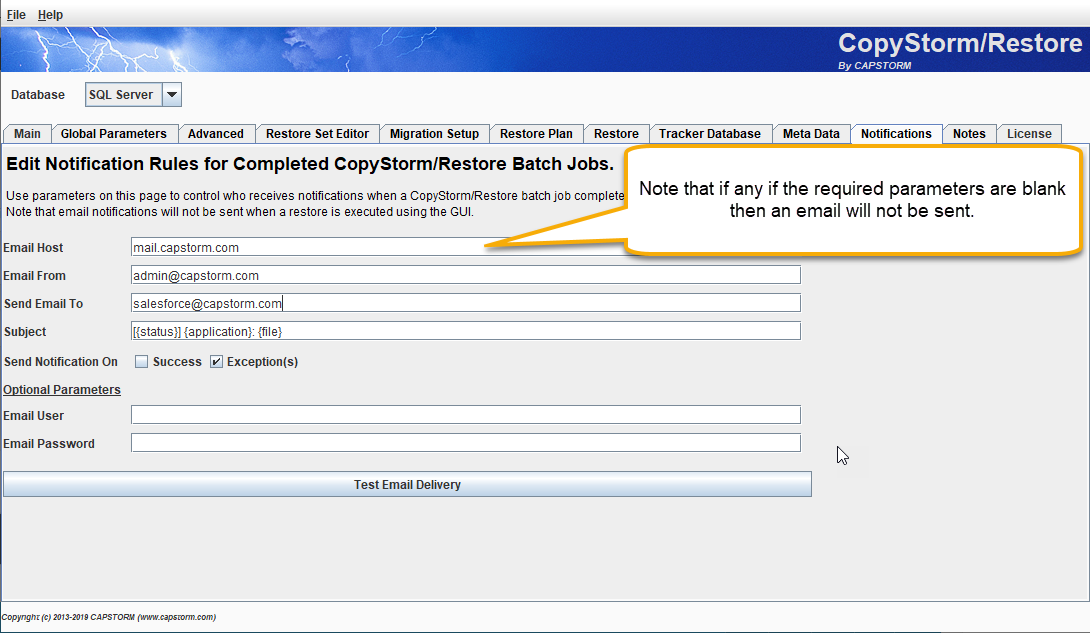Switch to the License tab
Viewport: 1090px width, 633px height.
click(1030, 134)
